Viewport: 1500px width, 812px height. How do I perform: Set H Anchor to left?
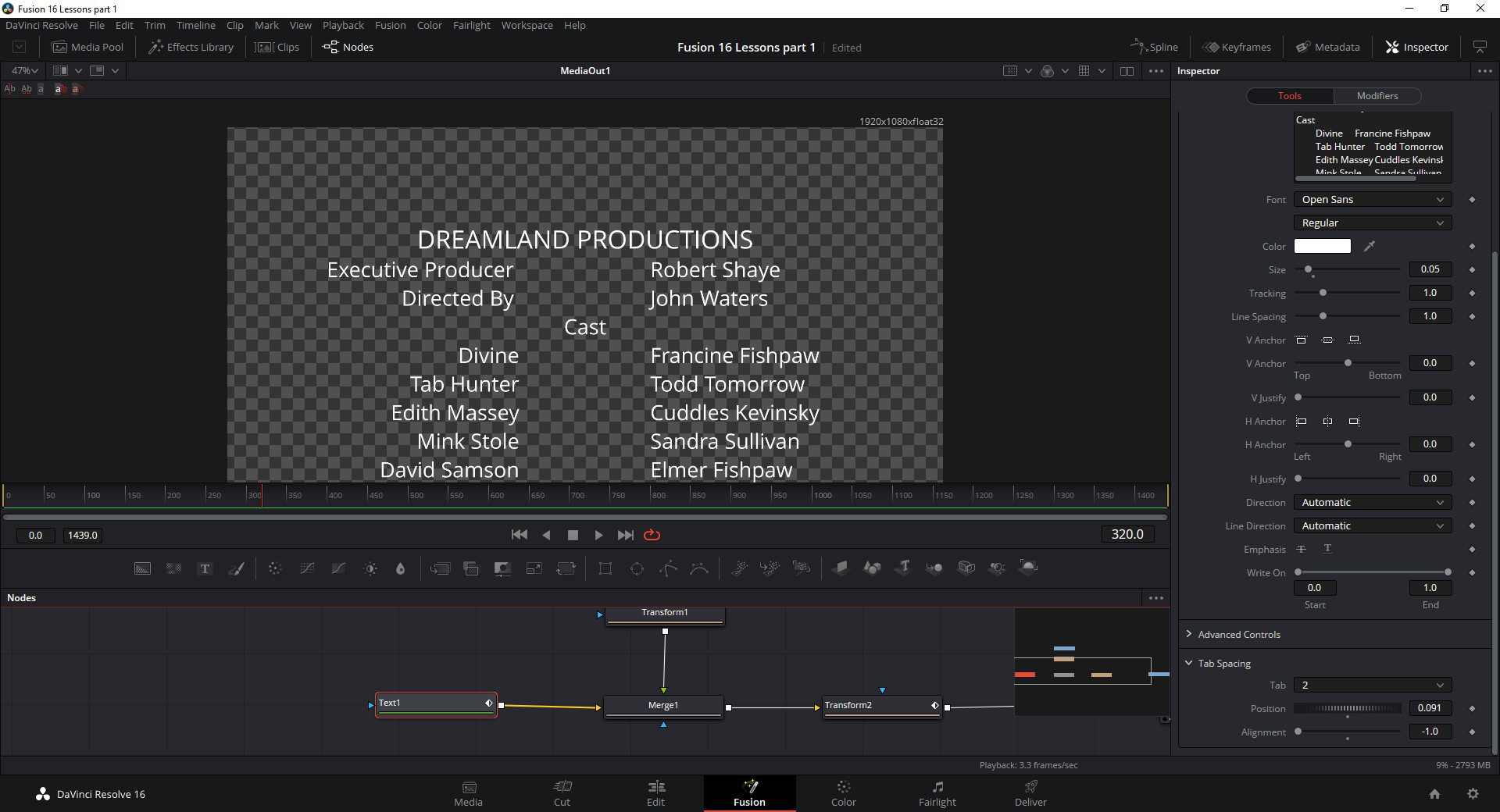click(x=1301, y=421)
